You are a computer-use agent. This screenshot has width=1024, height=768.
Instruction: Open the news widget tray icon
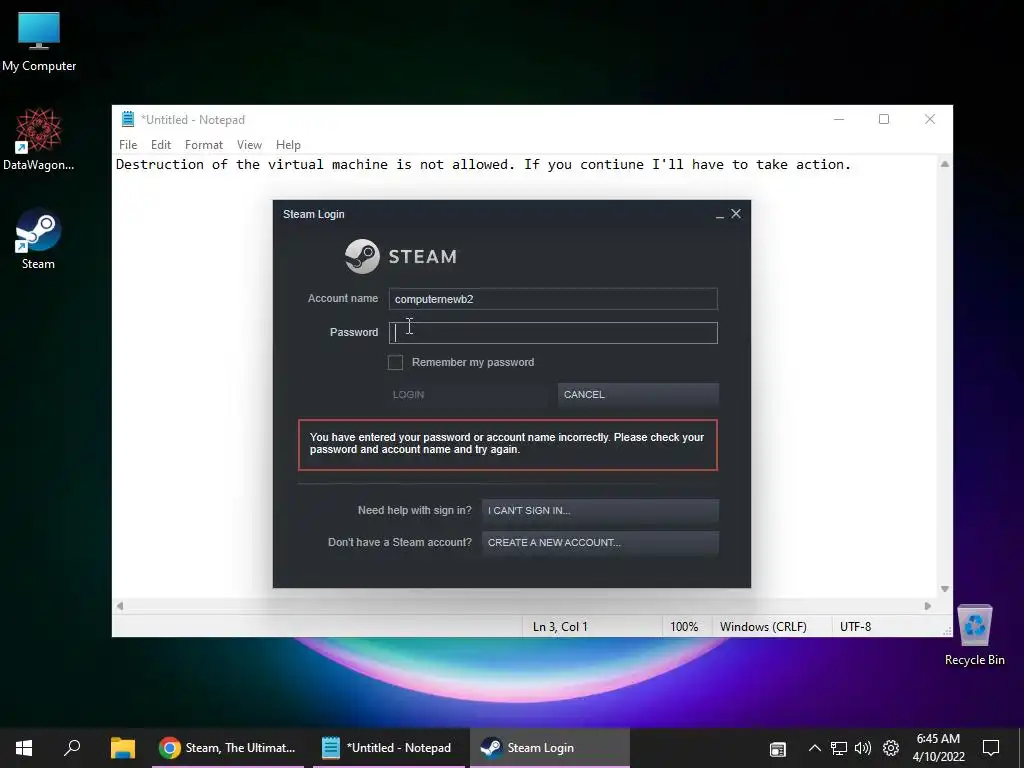[778, 748]
